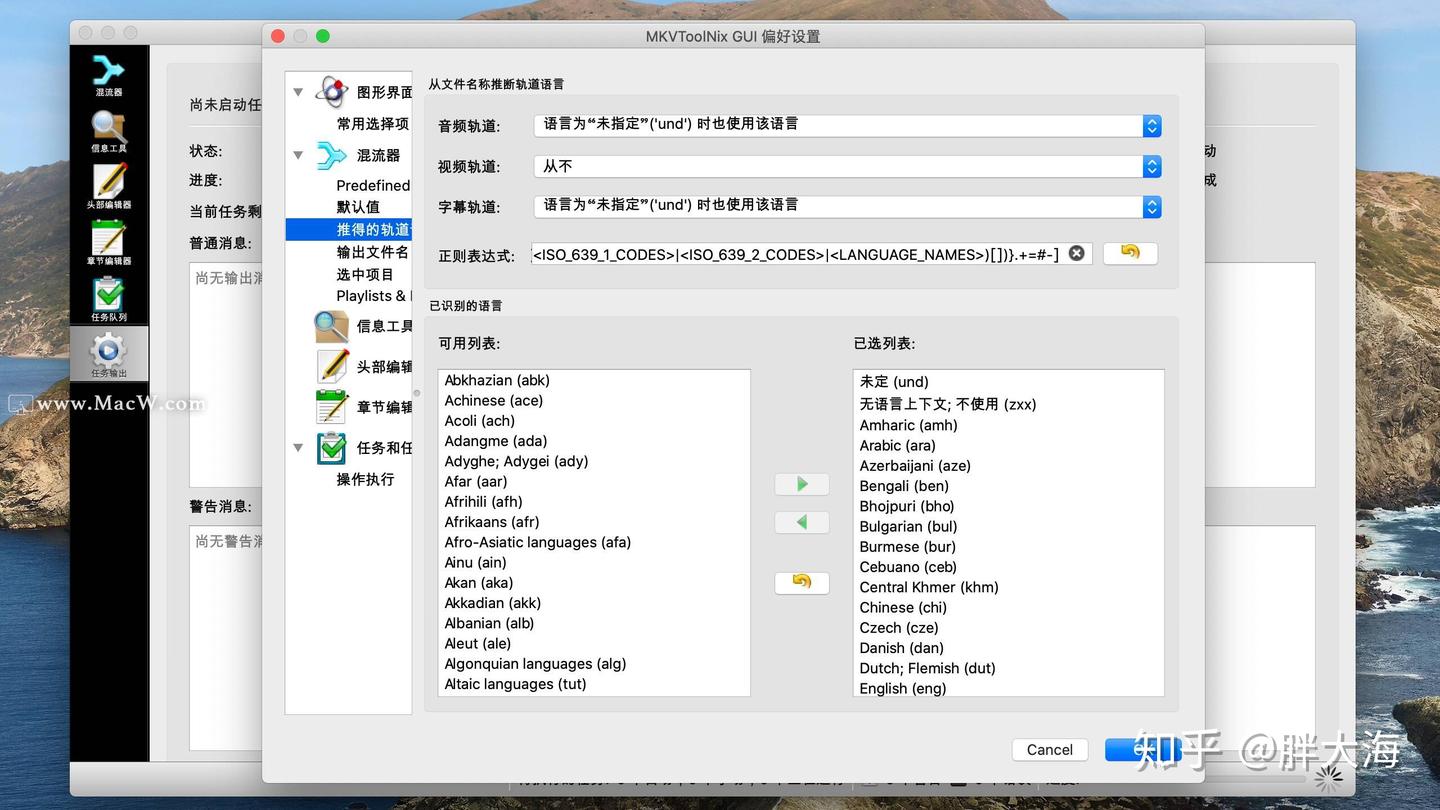Screen dimensions: 1440x810
Task: Click the 信息工具 magnifier icon in preferences tree
Action: (x=332, y=326)
